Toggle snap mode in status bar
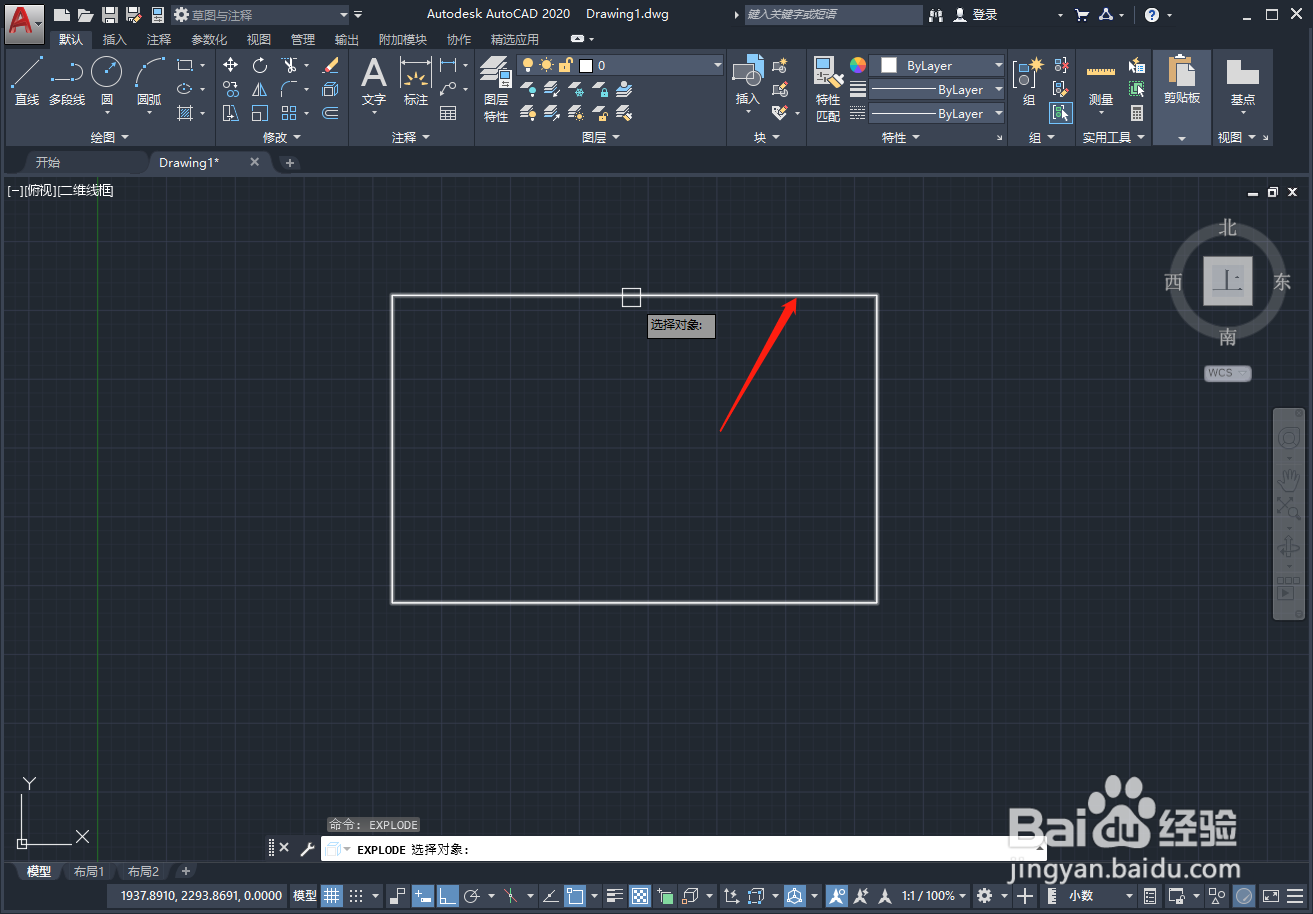The image size is (1313, 914). 355,896
